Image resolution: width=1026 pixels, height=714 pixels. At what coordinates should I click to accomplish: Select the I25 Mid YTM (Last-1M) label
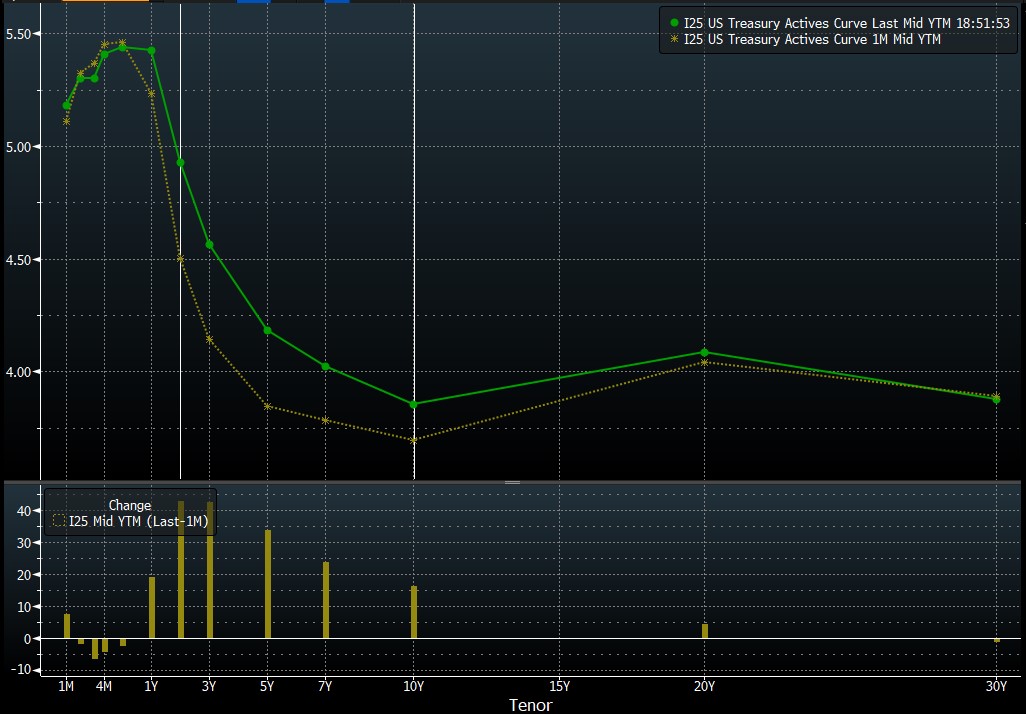[139, 520]
